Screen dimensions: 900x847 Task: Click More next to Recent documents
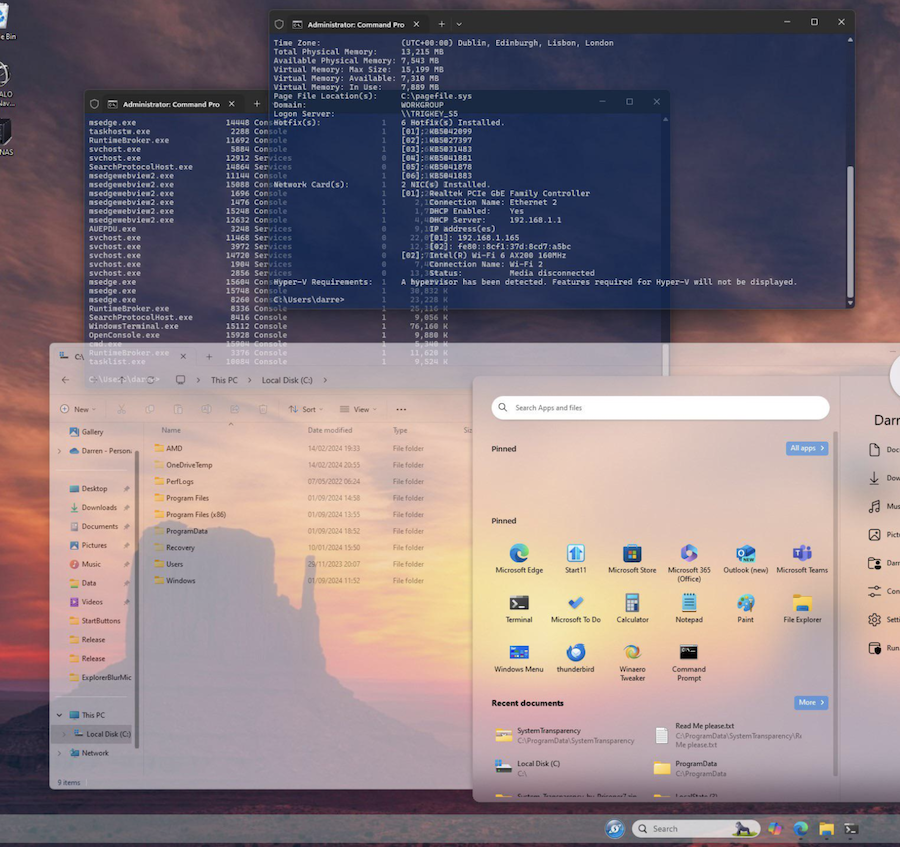[x=810, y=702]
